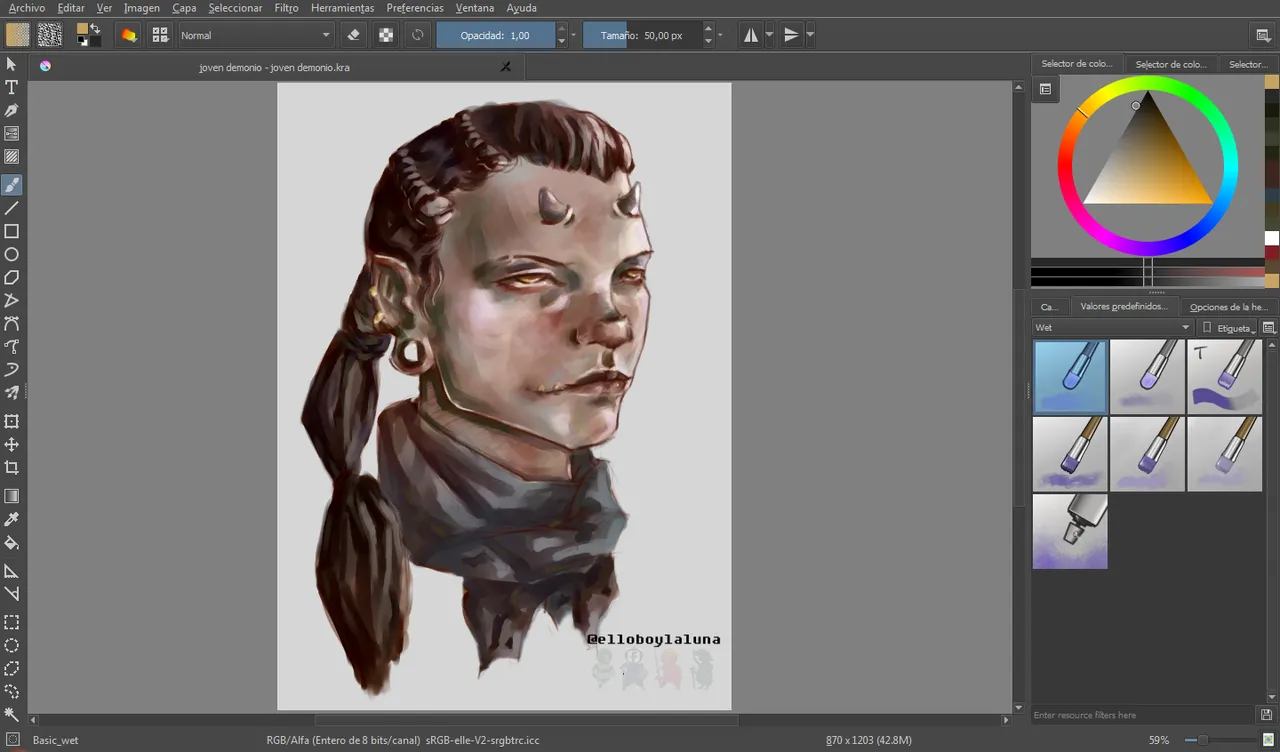Open the Fill Gradients chooser

(x=18, y=35)
